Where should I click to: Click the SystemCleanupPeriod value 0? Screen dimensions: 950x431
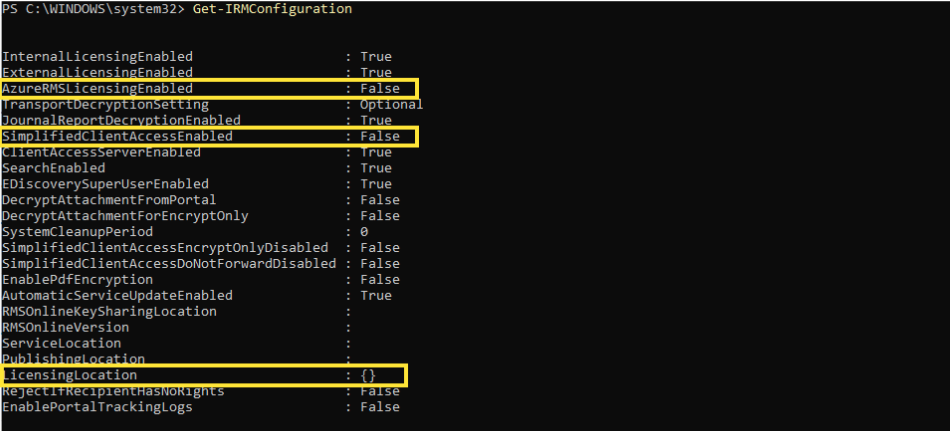click(x=364, y=232)
